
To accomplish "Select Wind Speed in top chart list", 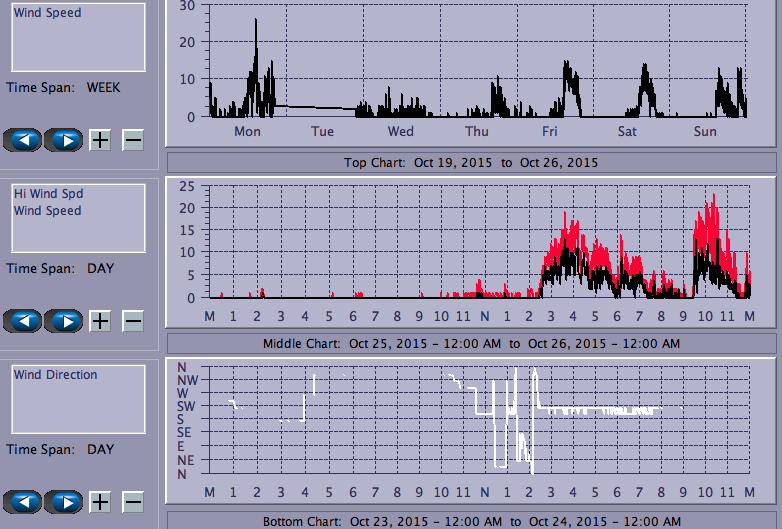I will coord(47,14).
